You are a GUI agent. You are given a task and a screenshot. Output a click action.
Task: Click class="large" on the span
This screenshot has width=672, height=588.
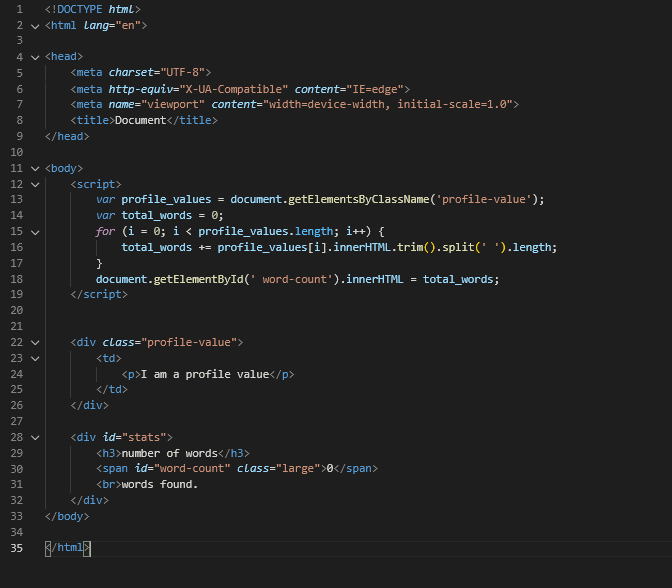click(279, 468)
